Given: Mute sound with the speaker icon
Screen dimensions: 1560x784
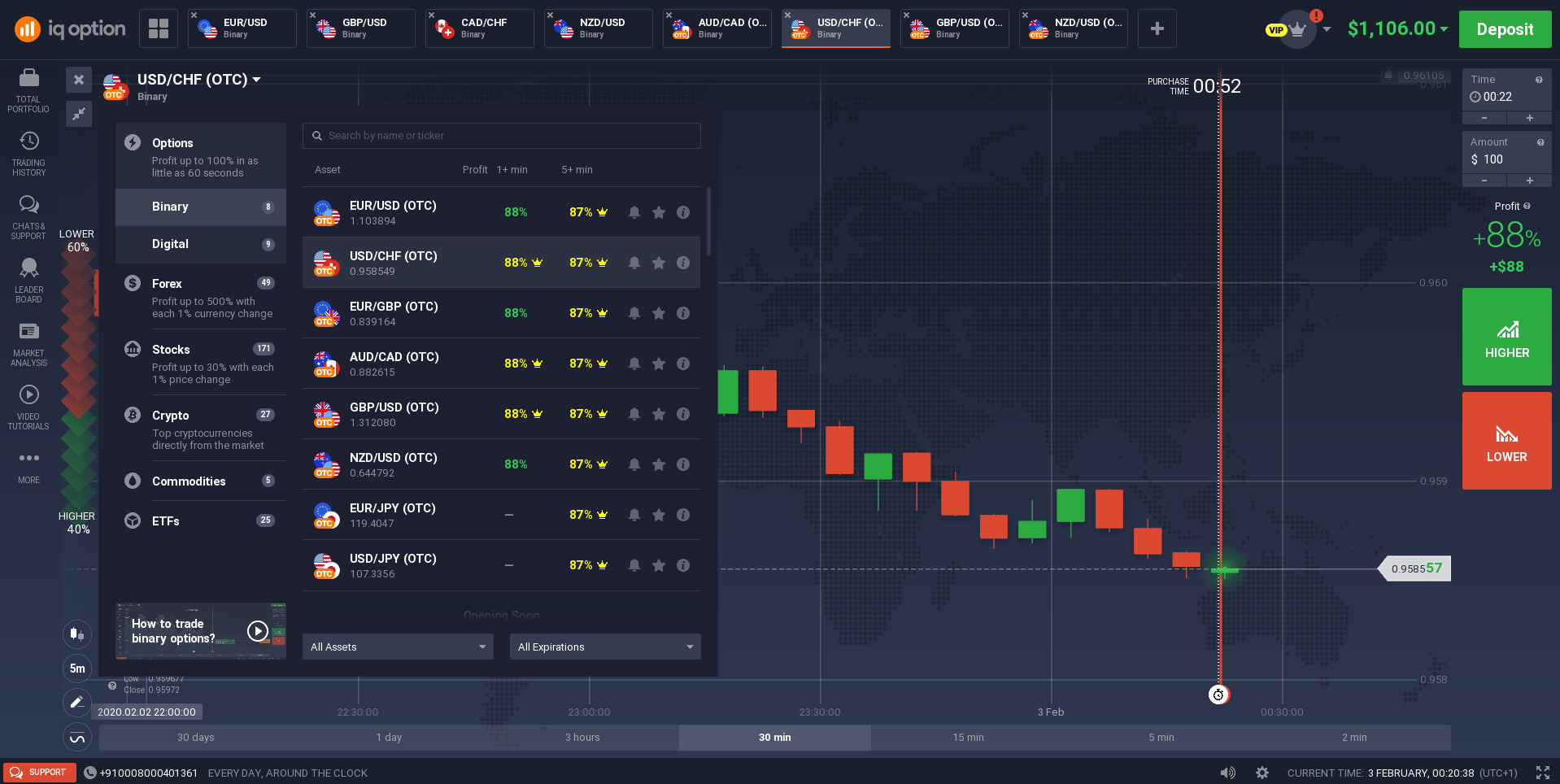Looking at the screenshot, I should coord(1227,773).
